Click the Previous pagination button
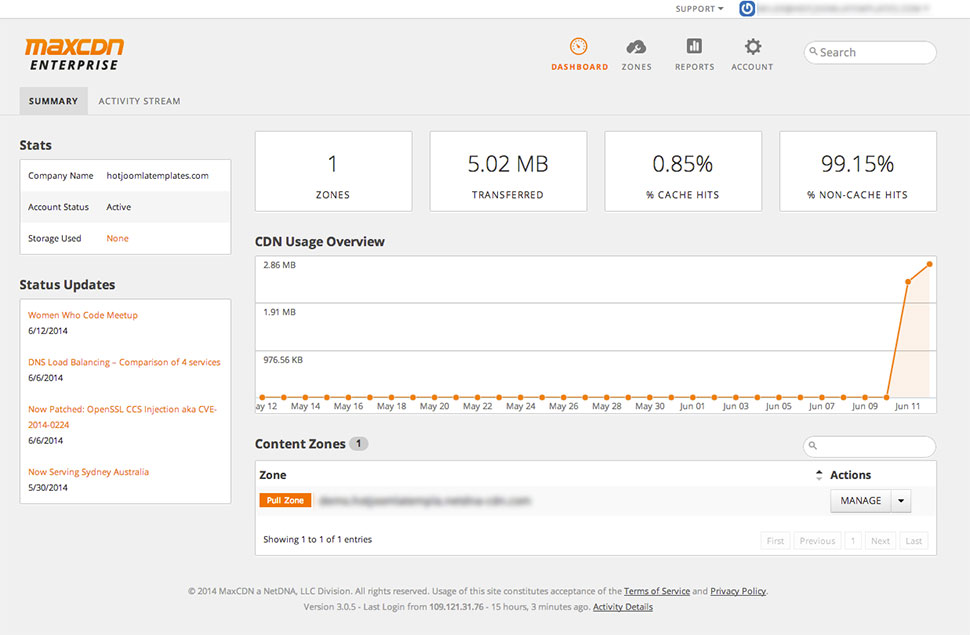This screenshot has height=635, width=970. pyautogui.click(x=817, y=541)
